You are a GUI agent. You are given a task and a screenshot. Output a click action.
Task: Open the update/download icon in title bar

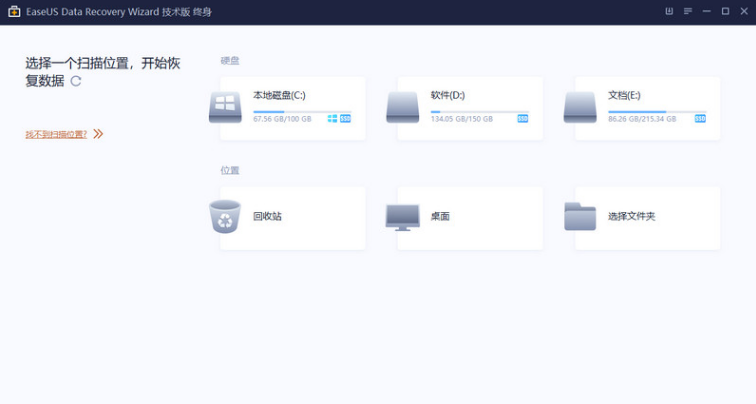[669, 11]
